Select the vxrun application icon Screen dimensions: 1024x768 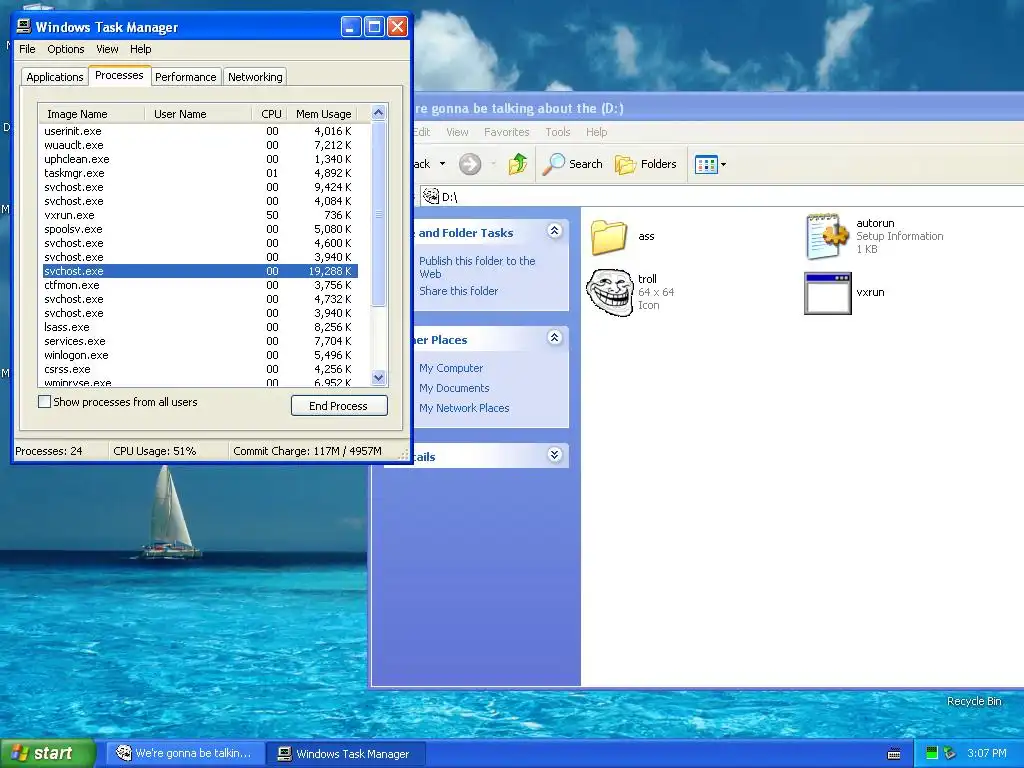(827, 293)
